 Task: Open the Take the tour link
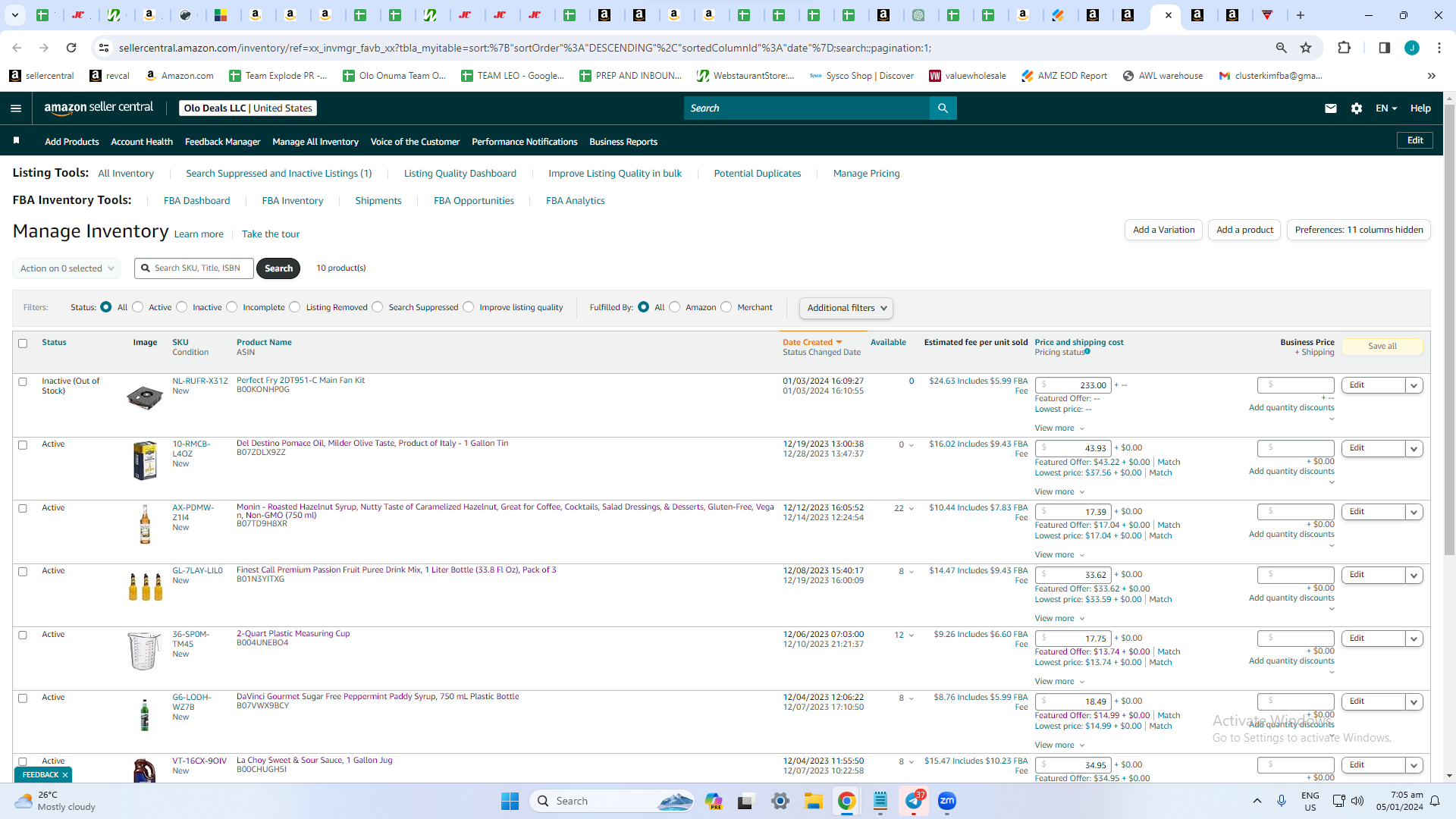tap(271, 234)
